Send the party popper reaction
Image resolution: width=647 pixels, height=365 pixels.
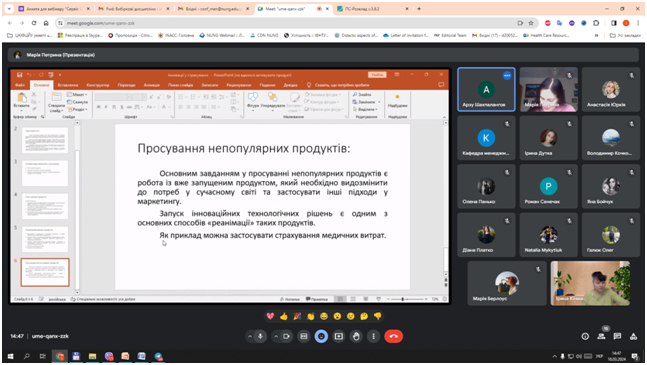point(297,316)
